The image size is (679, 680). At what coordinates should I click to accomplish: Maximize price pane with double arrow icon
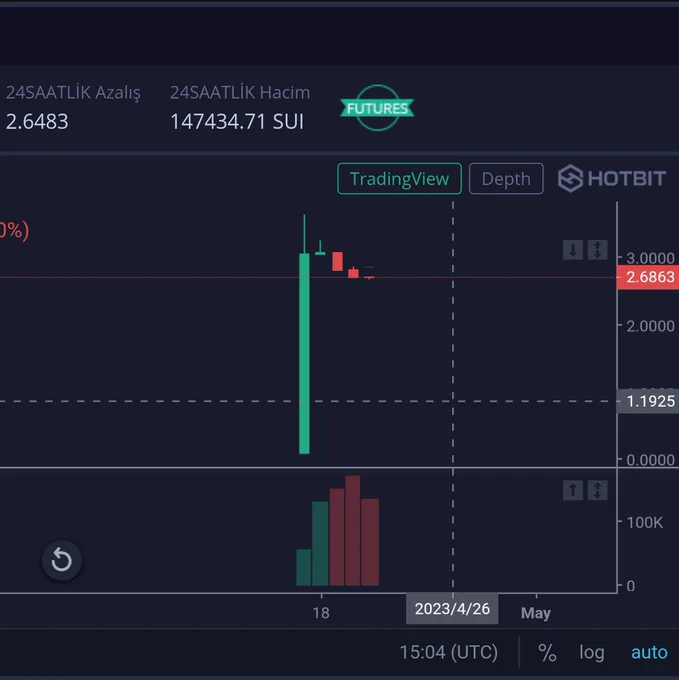[x=597, y=250]
